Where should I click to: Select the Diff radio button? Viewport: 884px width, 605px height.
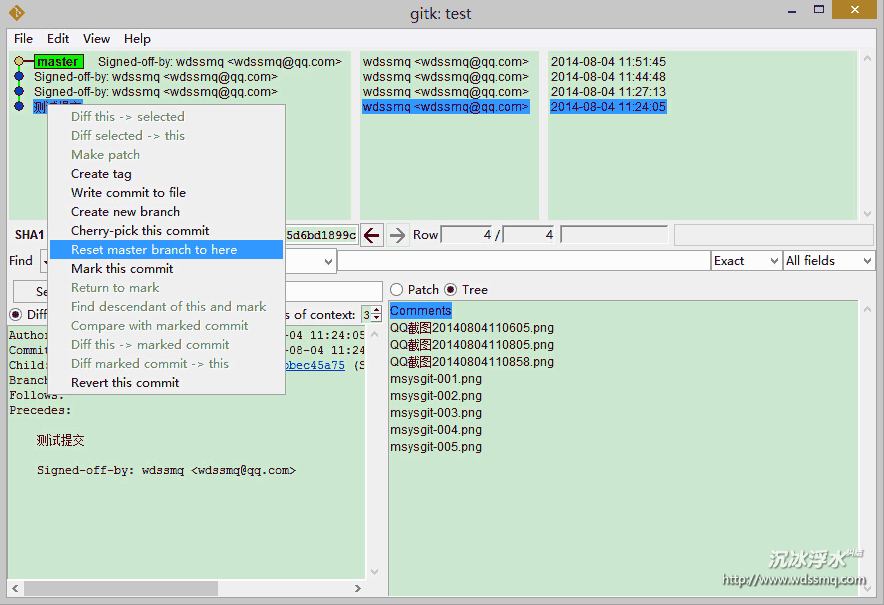(16, 315)
